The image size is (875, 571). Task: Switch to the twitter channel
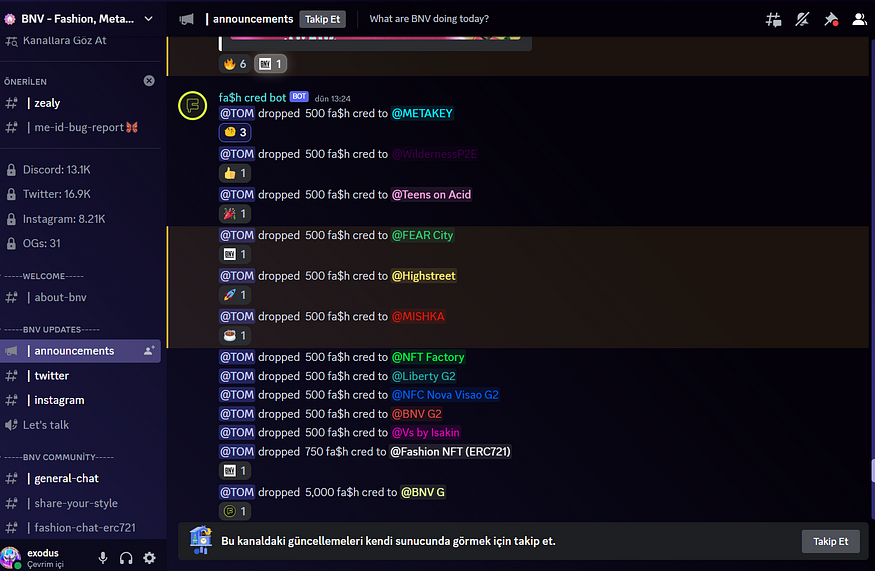80,376
